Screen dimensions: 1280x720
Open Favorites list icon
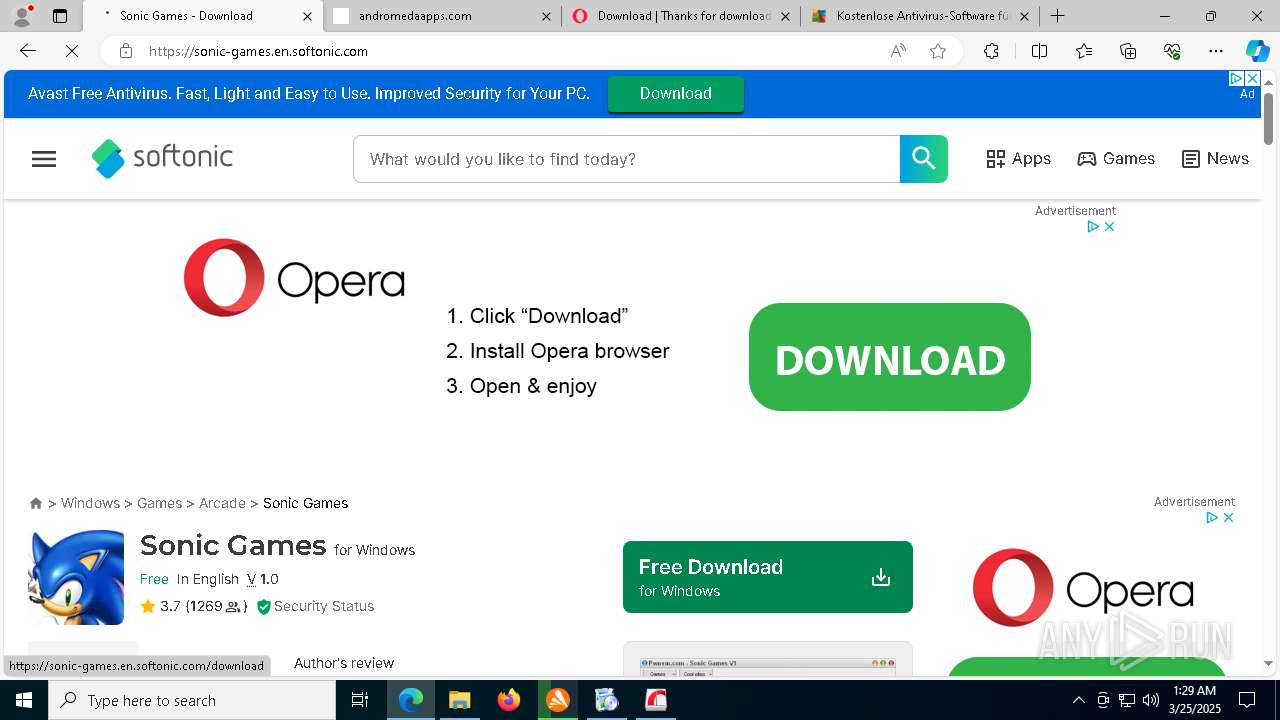click(x=1084, y=51)
